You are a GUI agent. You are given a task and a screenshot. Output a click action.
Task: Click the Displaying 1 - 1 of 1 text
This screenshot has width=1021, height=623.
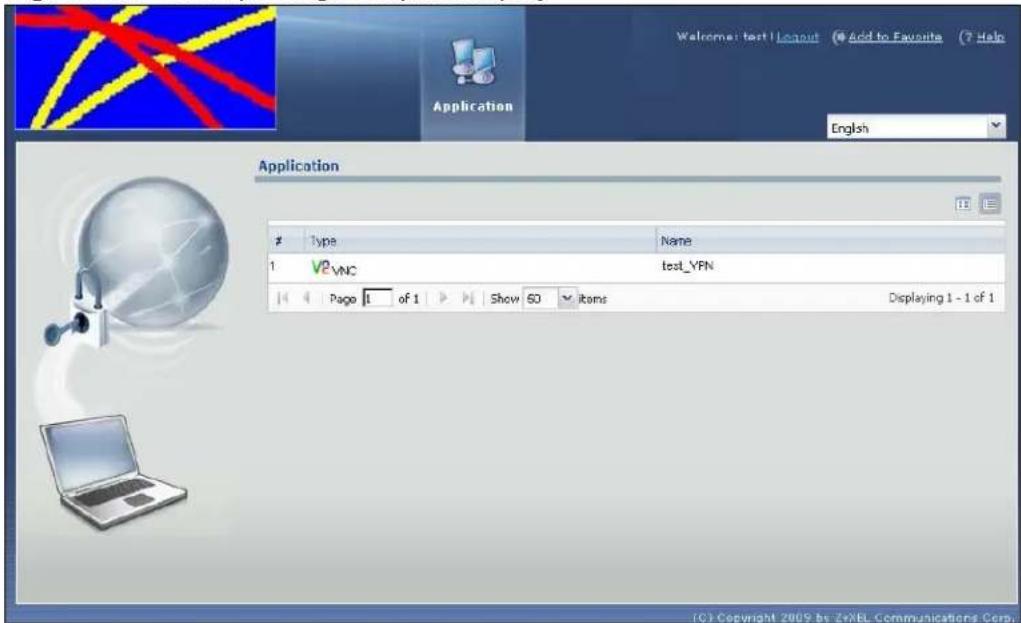pyautogui.click(x=941, y=298)
